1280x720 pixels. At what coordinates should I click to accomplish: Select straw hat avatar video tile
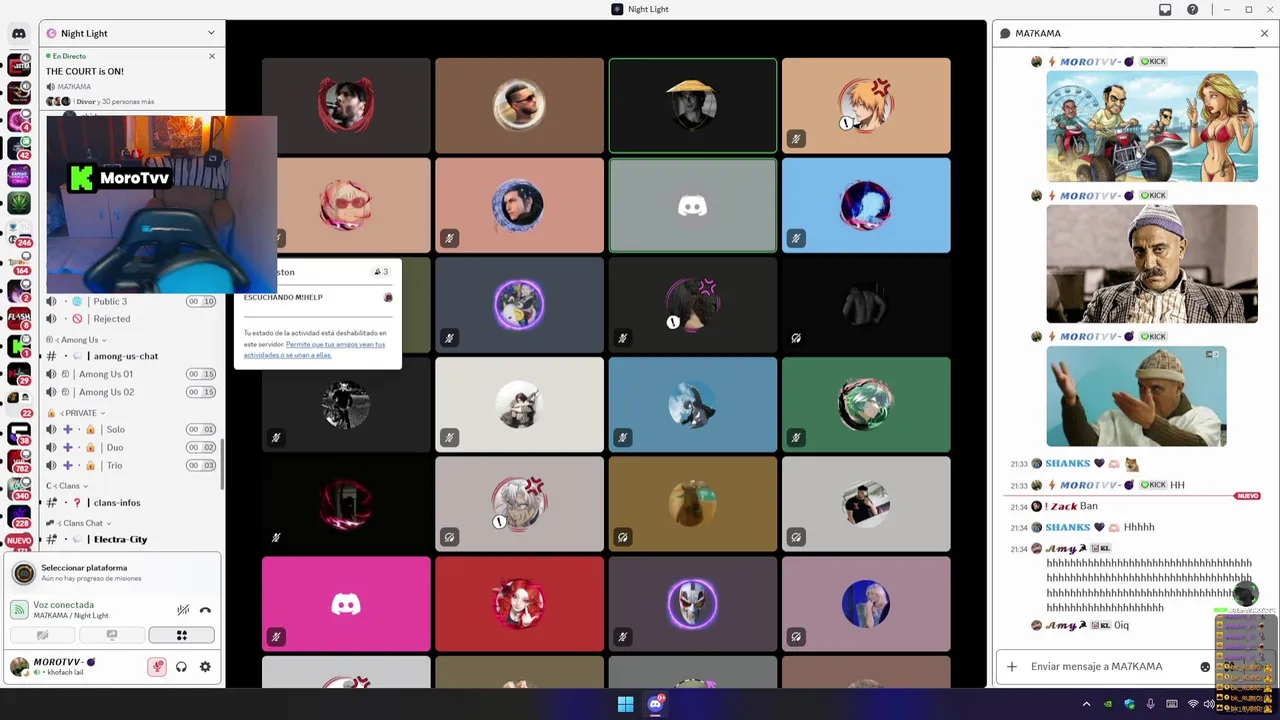click(x=692, y=105)
